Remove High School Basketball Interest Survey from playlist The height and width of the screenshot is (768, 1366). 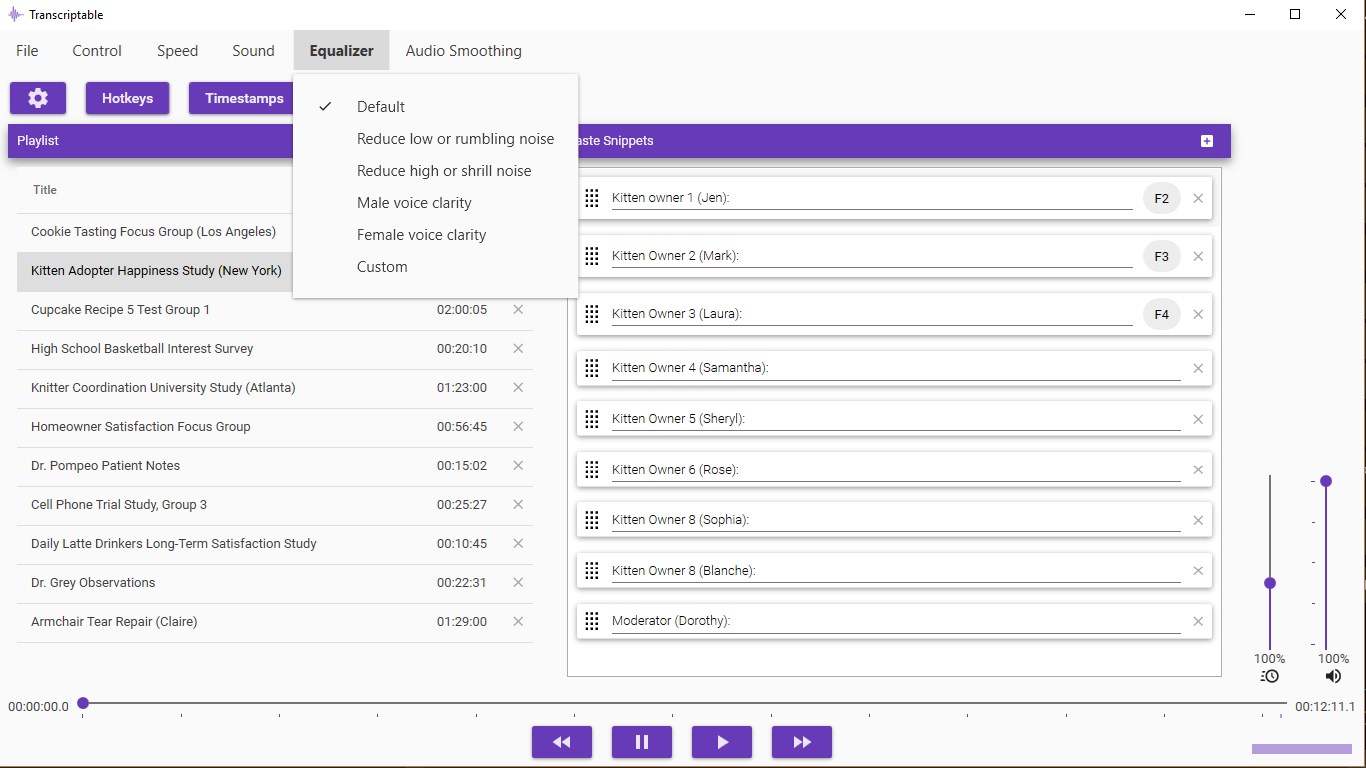coord(518,349)
